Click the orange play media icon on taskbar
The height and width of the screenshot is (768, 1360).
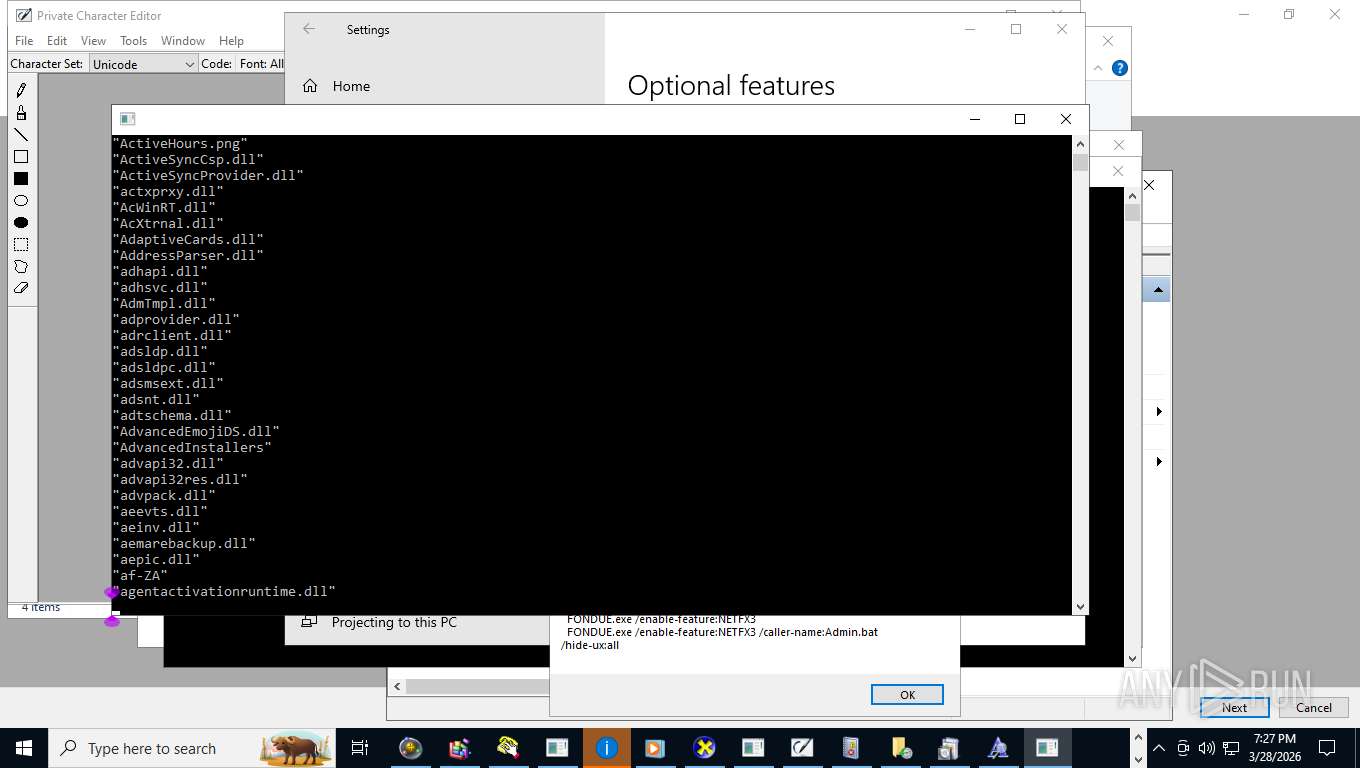tap(655, 748)
